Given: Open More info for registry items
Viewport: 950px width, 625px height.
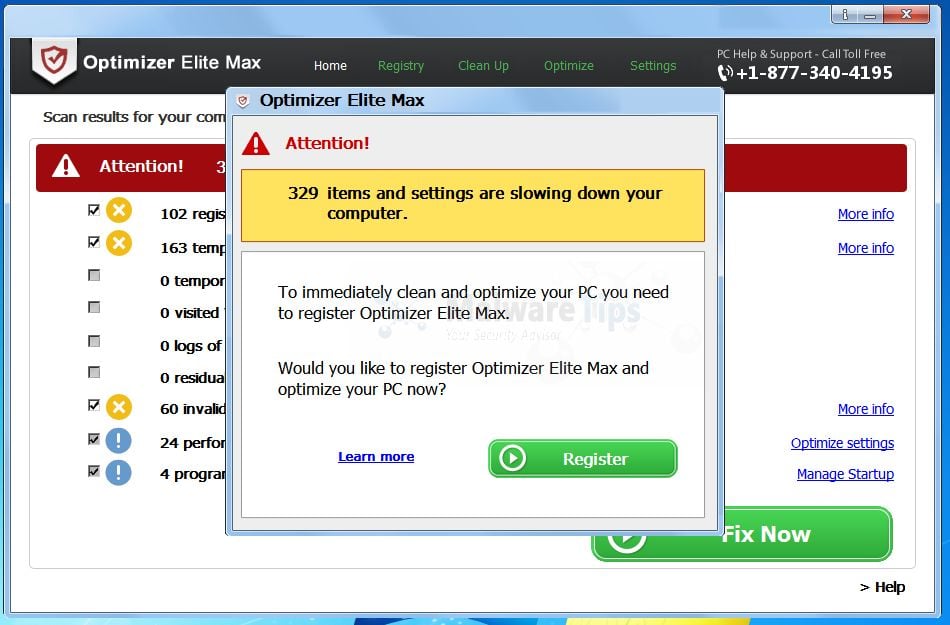Looking at the screenshot, I should [x=866, y=214].
